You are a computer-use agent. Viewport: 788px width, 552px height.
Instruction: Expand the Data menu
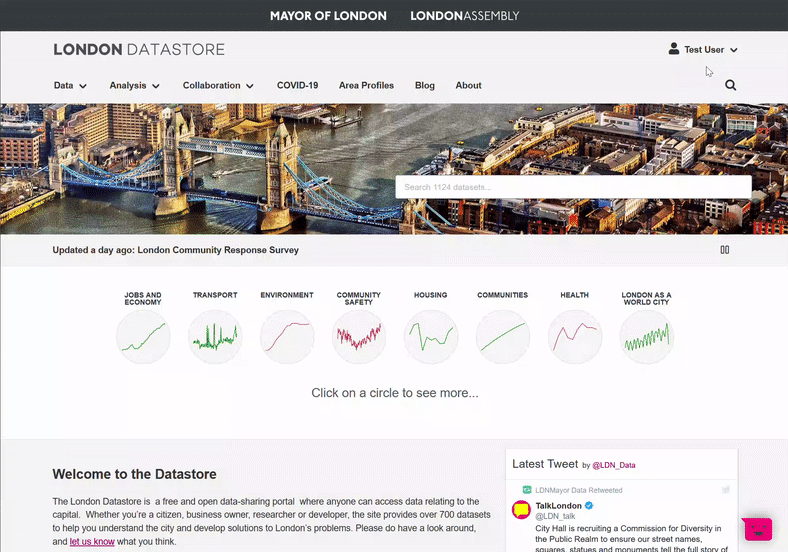click(70, 85)
